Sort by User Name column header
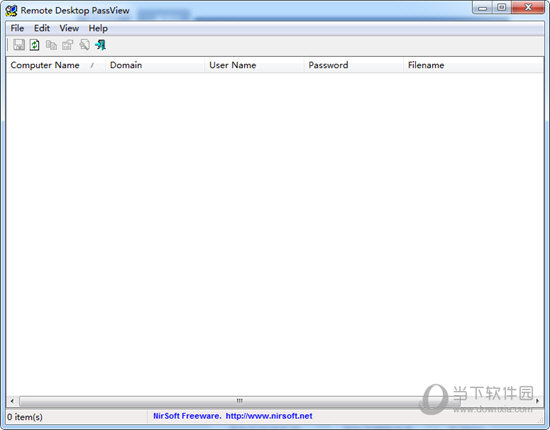This screenshot has height=430, width=550. 254,65
